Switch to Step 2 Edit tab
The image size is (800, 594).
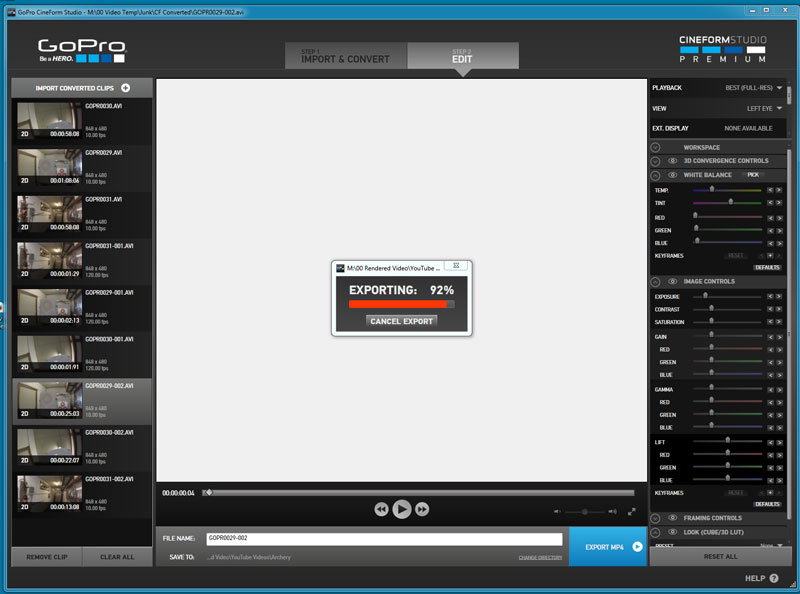click(x=463, y=56)
